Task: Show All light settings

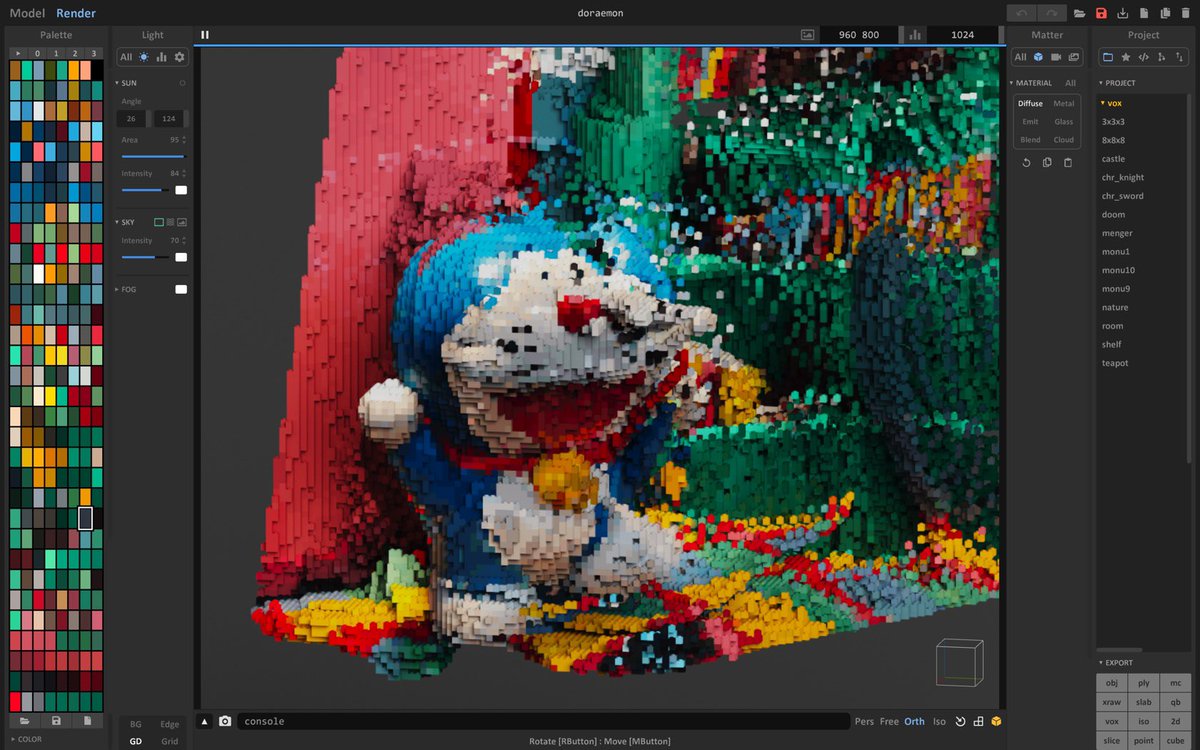Action: pos(126,57)
